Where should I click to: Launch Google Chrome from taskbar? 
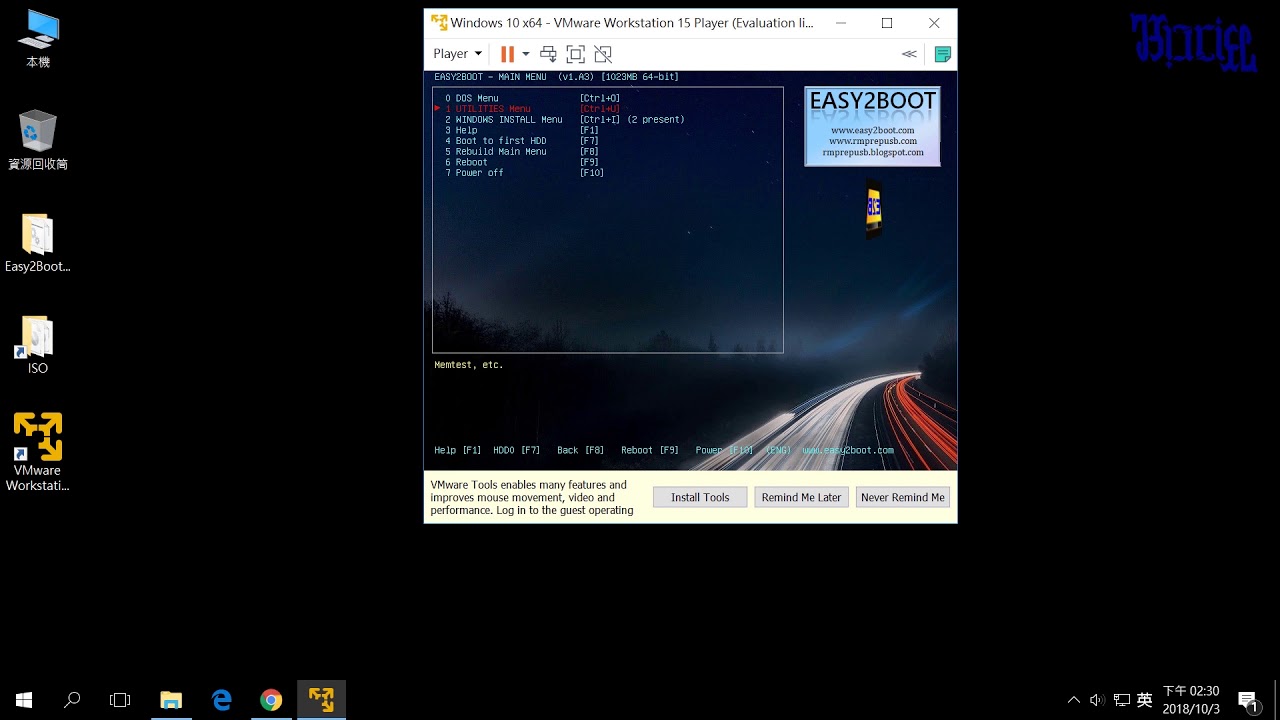point(271,700)
